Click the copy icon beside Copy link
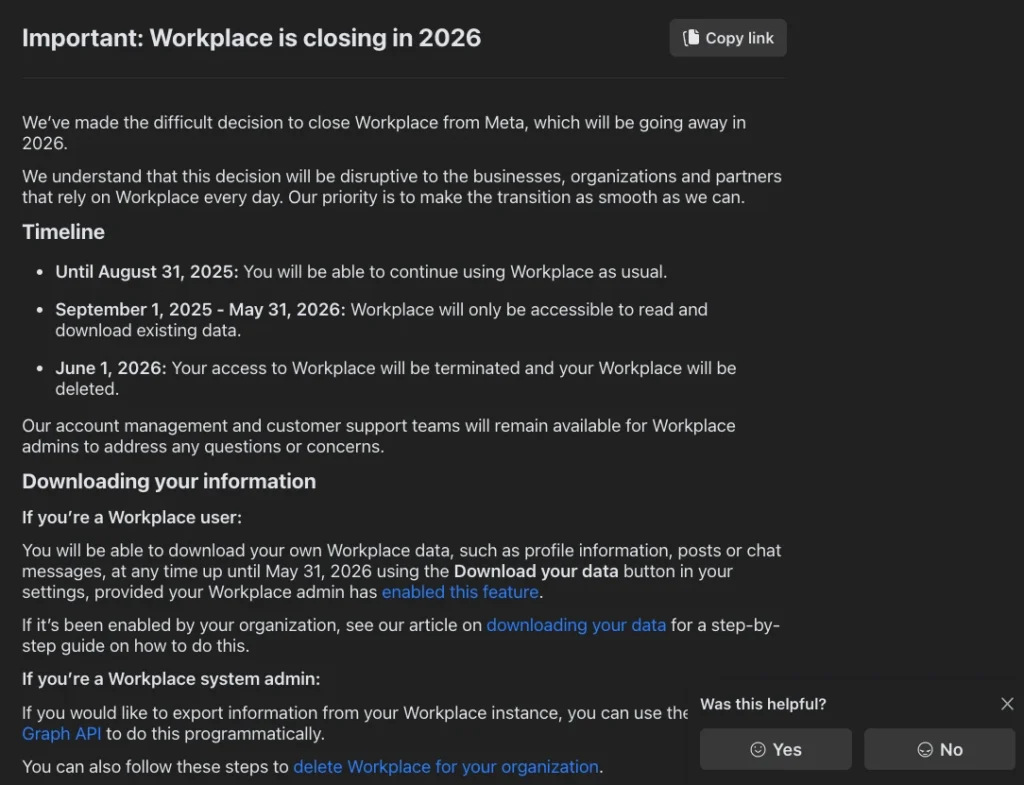The width and height of the screenshot is (1024, 785). pos(691,38)
